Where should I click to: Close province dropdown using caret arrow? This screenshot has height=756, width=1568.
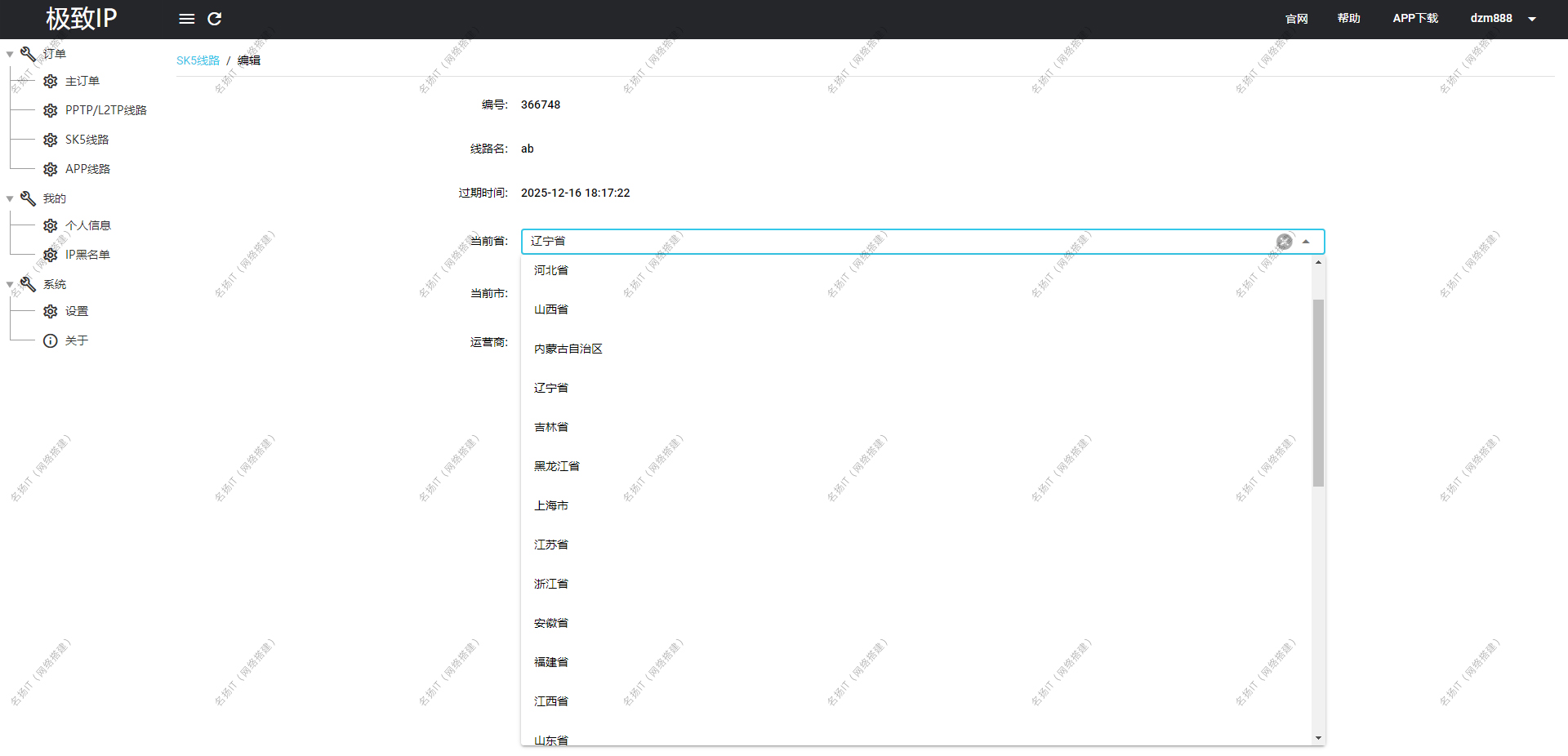coord(1306,242)
